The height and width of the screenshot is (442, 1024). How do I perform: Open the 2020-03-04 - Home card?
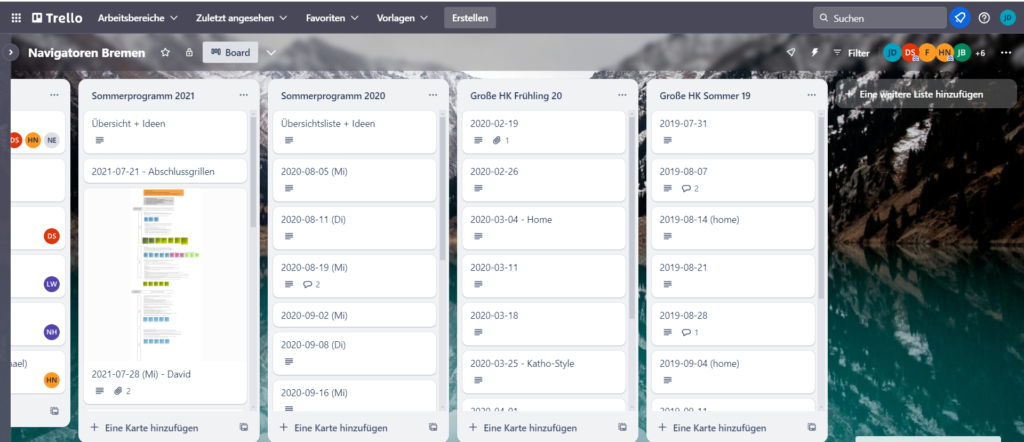(x=544, y=228)
